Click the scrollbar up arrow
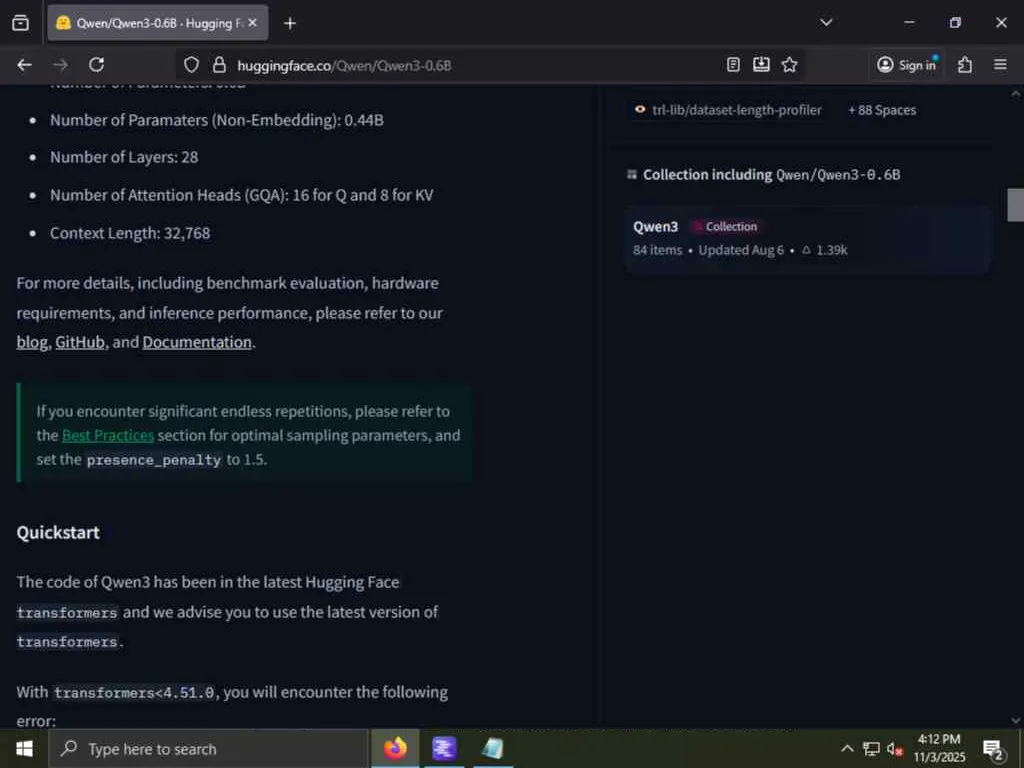 [1016, 93]
